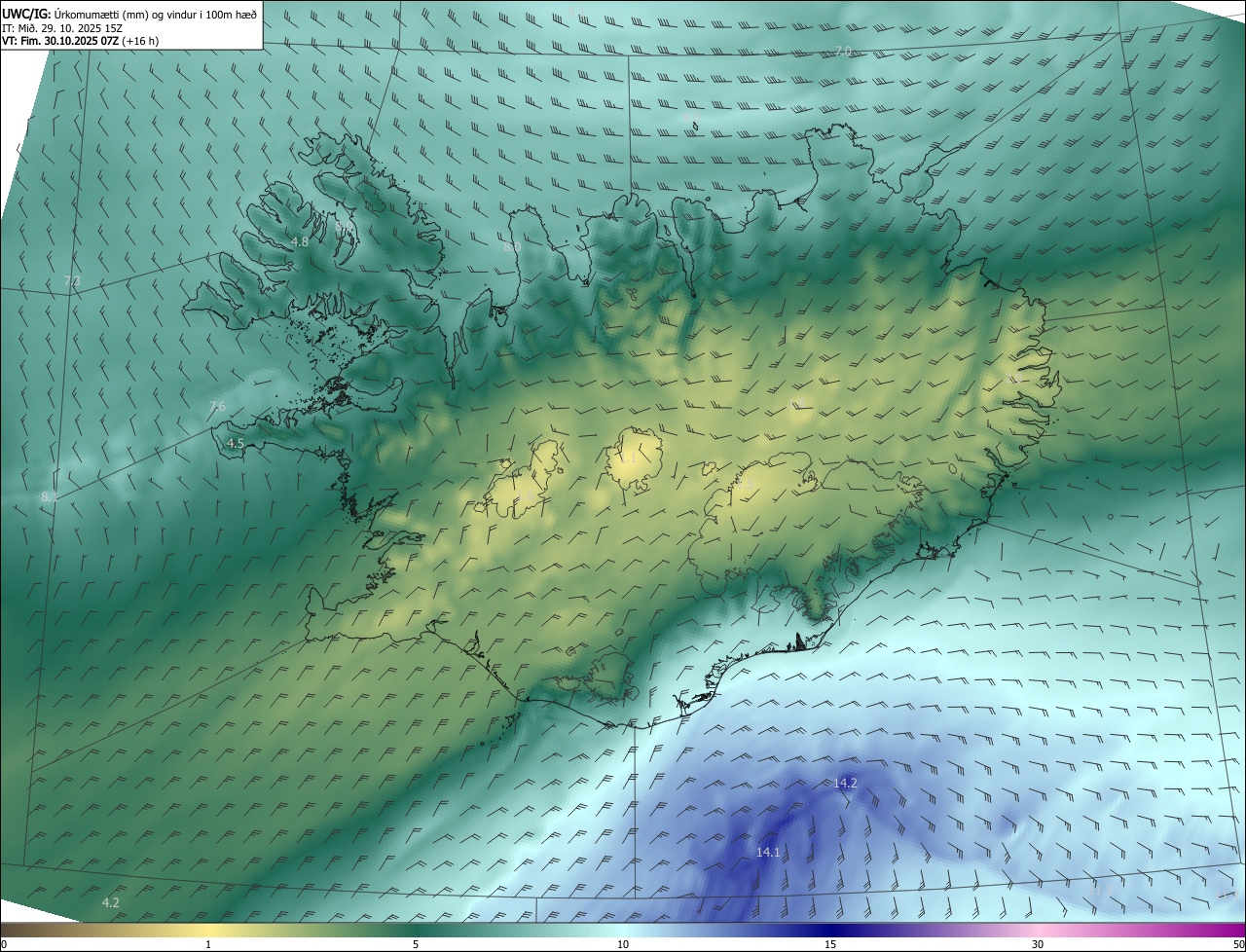Click the 7.6 value label on the map
The height and width of the screenshot is (952, 1246).
tap(217, 406)
